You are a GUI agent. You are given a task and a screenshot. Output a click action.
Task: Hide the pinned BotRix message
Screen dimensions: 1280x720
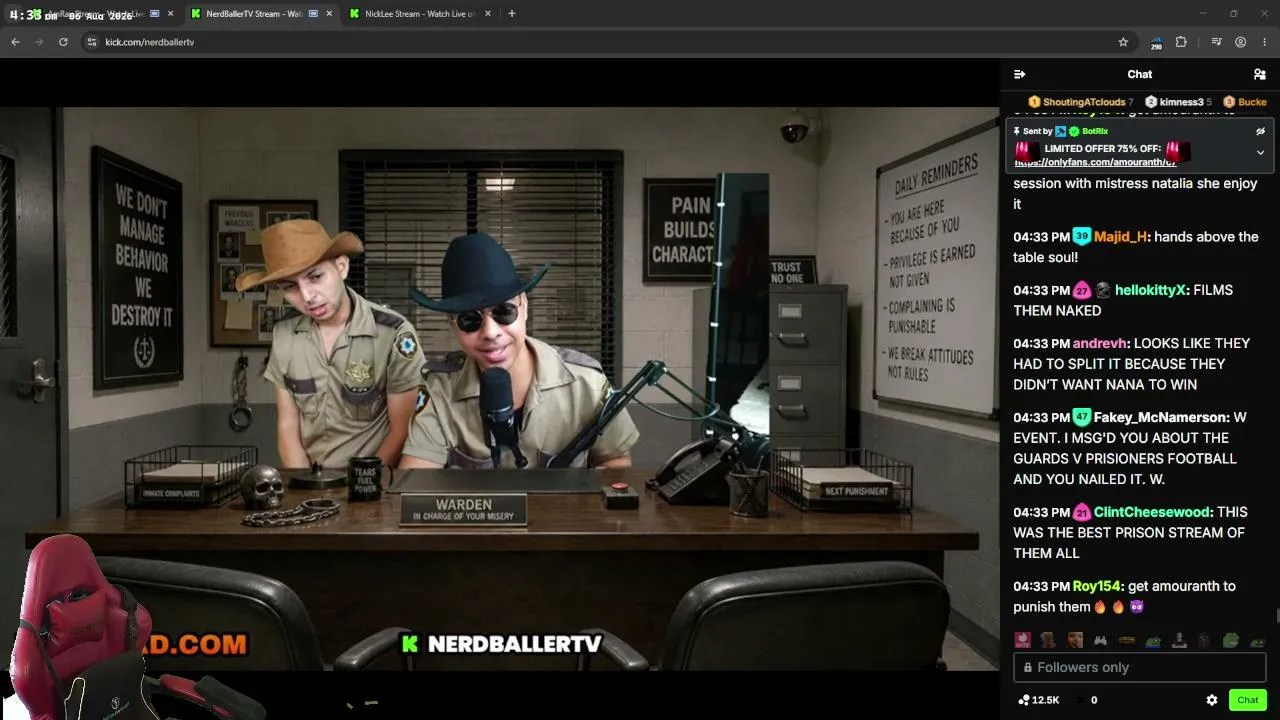(1260, 131)
